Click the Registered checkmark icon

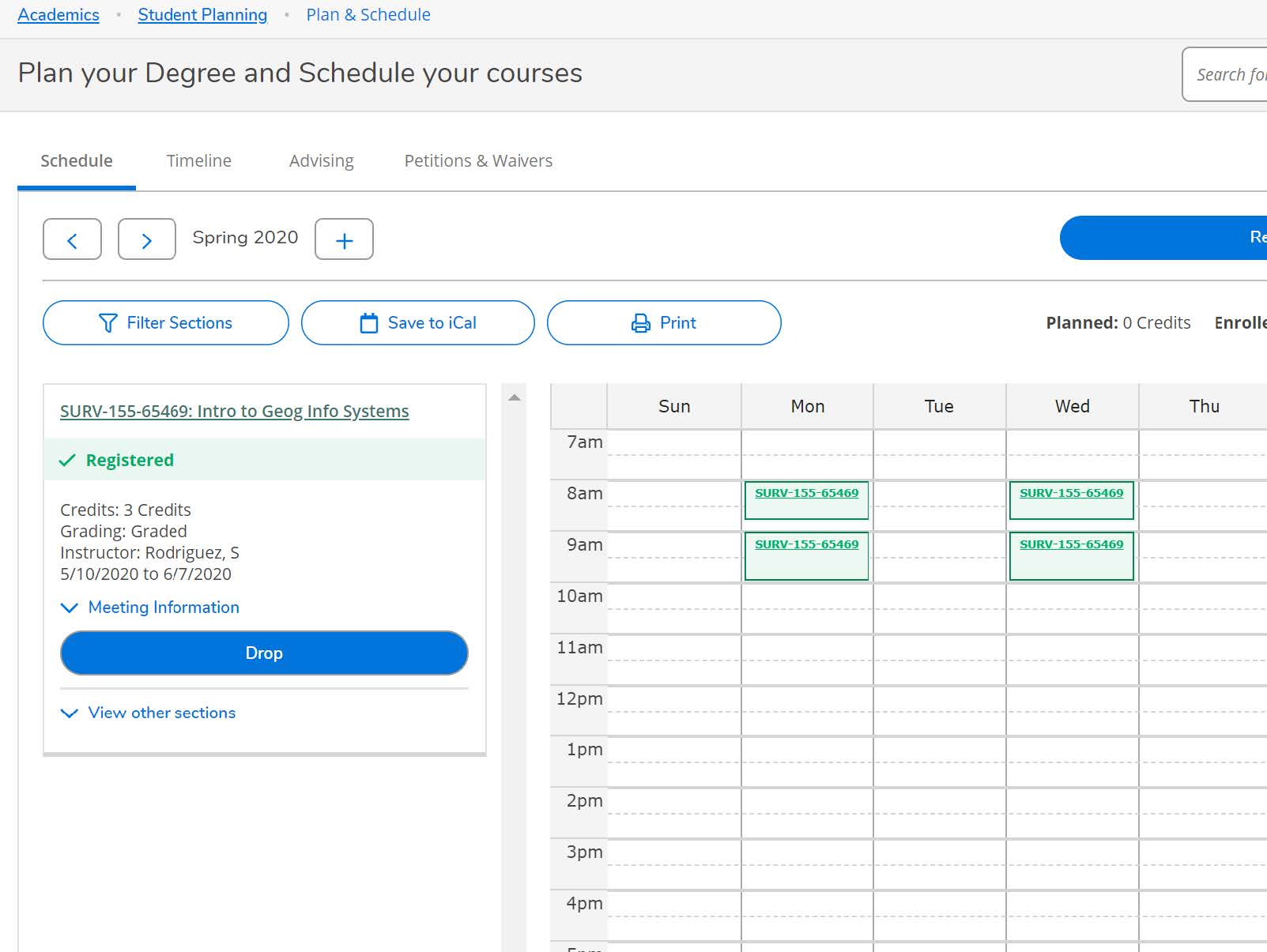tap(67, 459)
